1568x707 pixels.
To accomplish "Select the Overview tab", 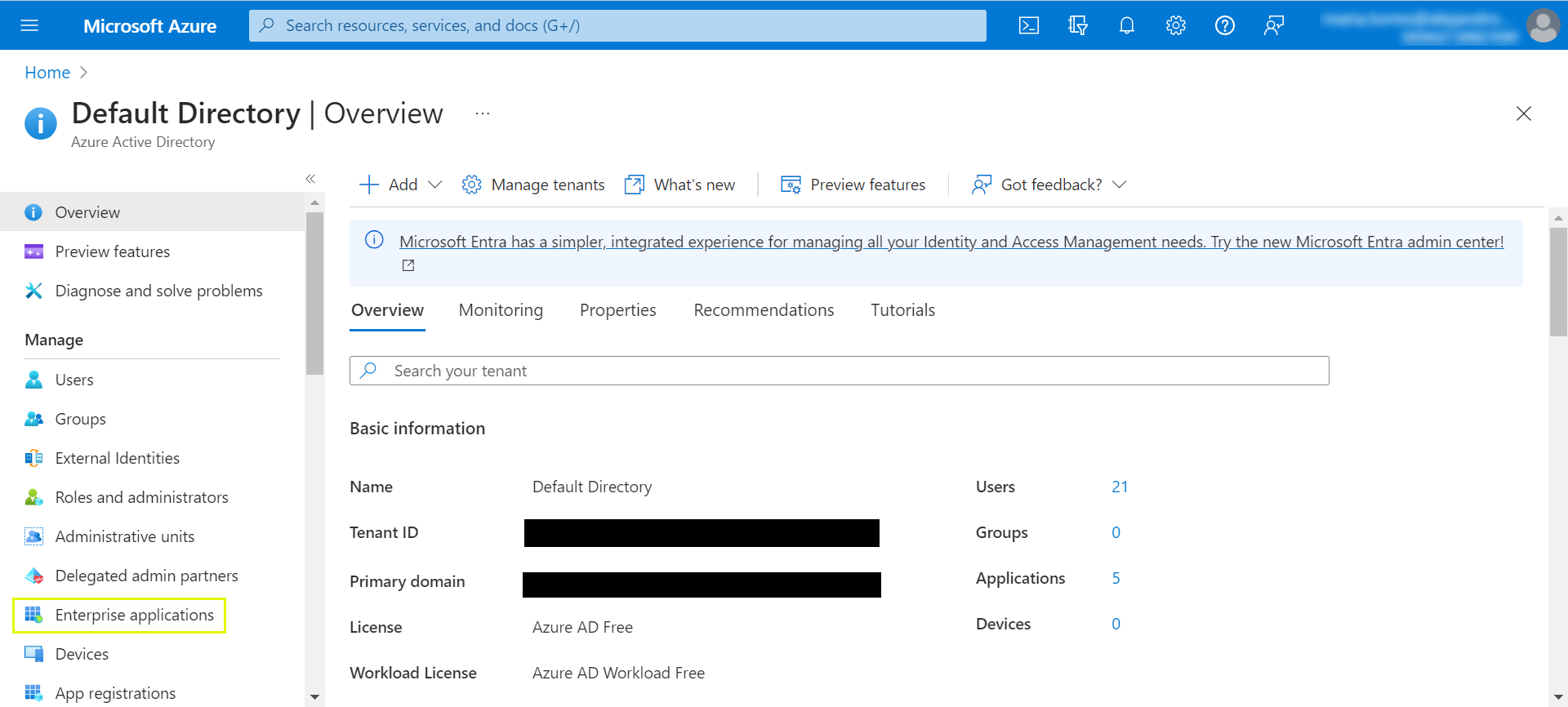I will click(387, 310).
